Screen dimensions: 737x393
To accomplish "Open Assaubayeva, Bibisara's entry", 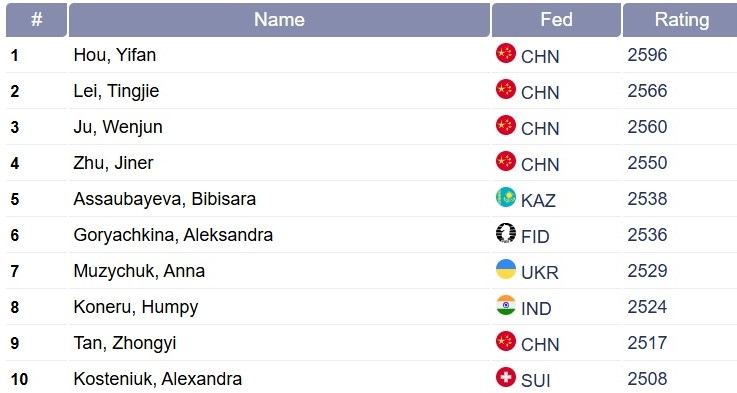I will [165, 199].
